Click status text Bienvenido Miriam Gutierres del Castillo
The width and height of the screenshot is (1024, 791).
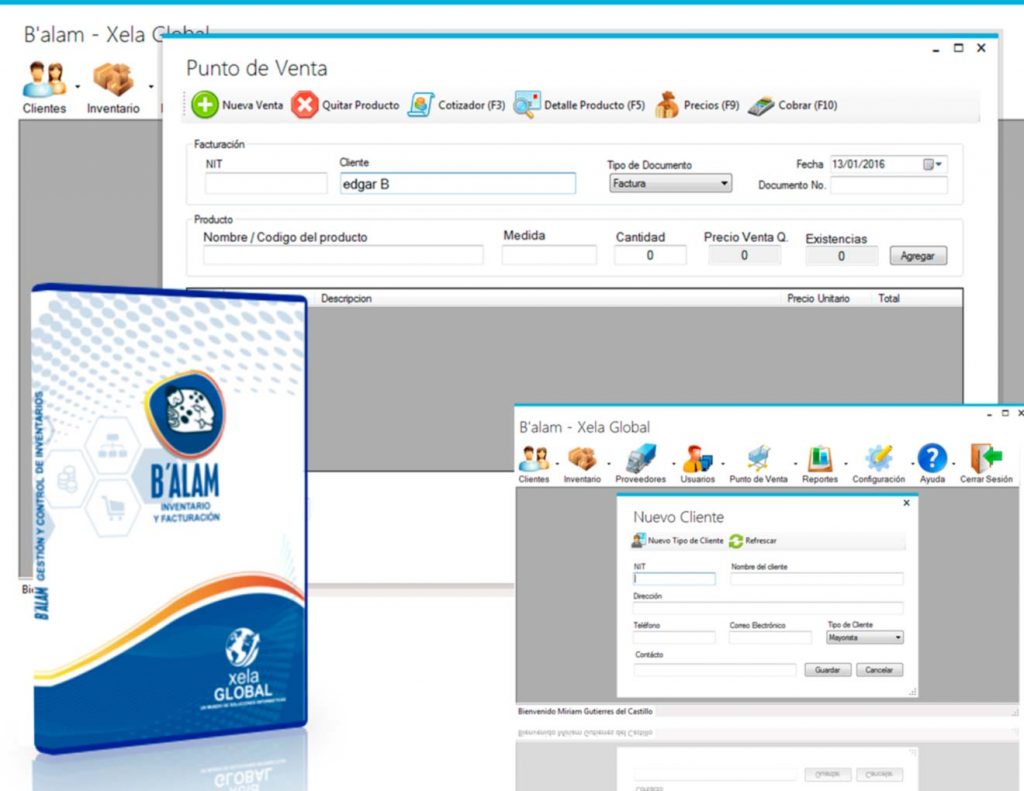pos(585,711)
